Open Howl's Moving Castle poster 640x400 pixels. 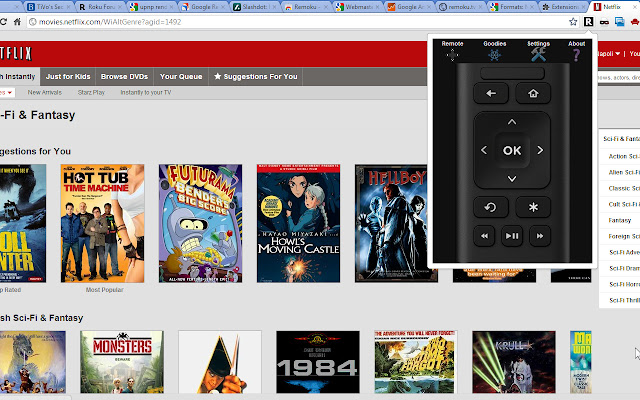[298, 223]
